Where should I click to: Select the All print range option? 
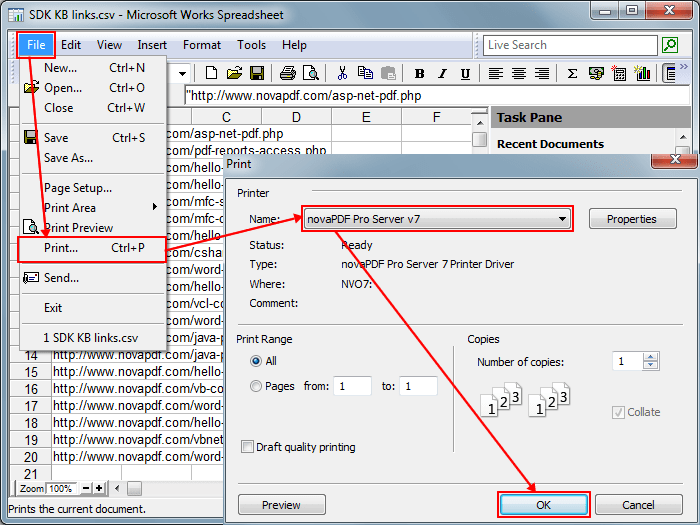tap(256, 361)
